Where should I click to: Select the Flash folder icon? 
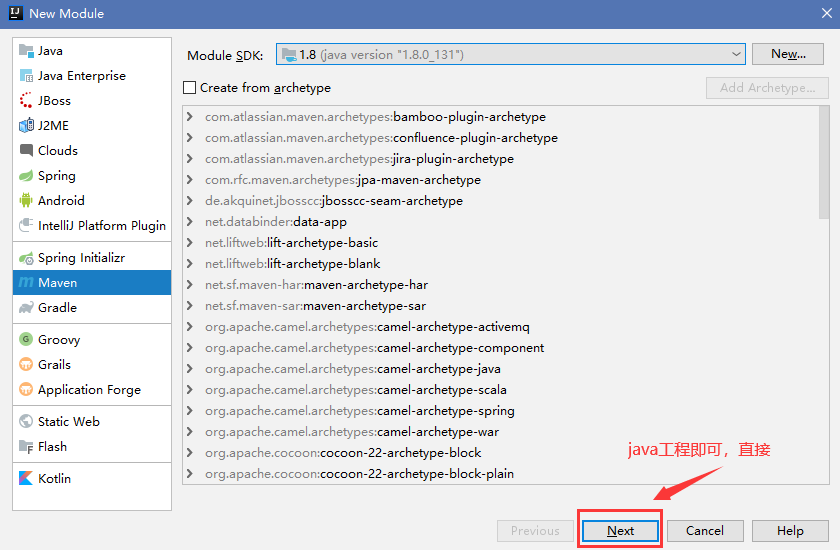[x=26, y=447]
